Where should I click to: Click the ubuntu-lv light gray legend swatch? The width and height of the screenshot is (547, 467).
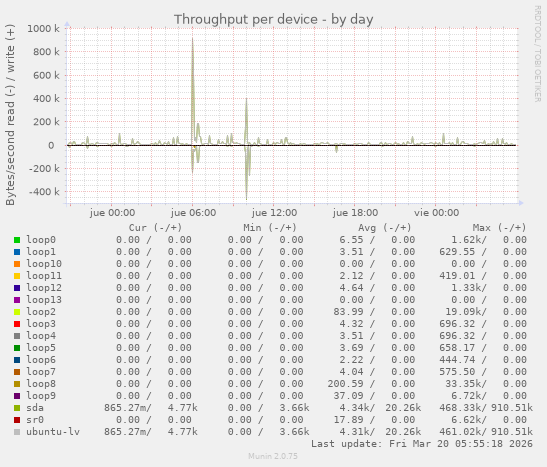17,432
